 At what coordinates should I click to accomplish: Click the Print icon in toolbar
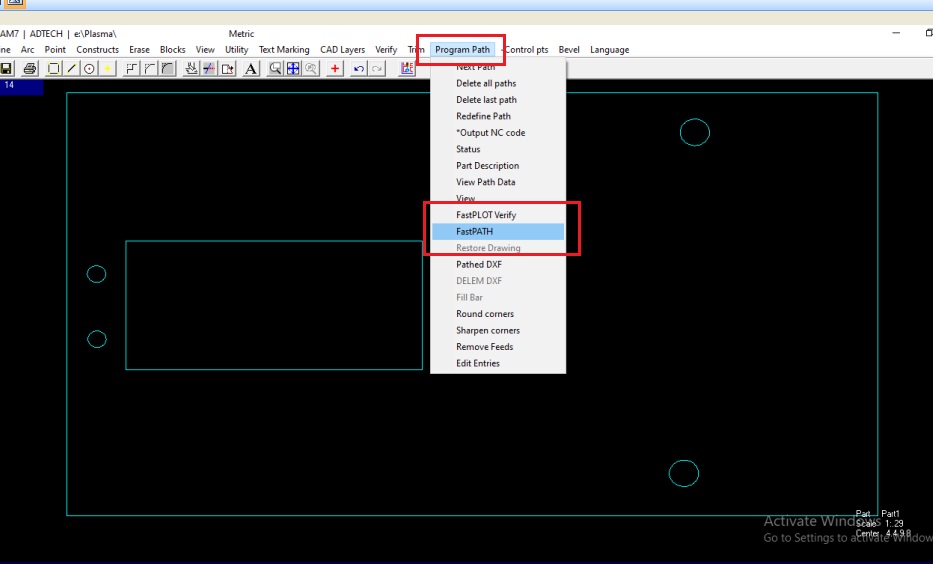click(29, 69)
